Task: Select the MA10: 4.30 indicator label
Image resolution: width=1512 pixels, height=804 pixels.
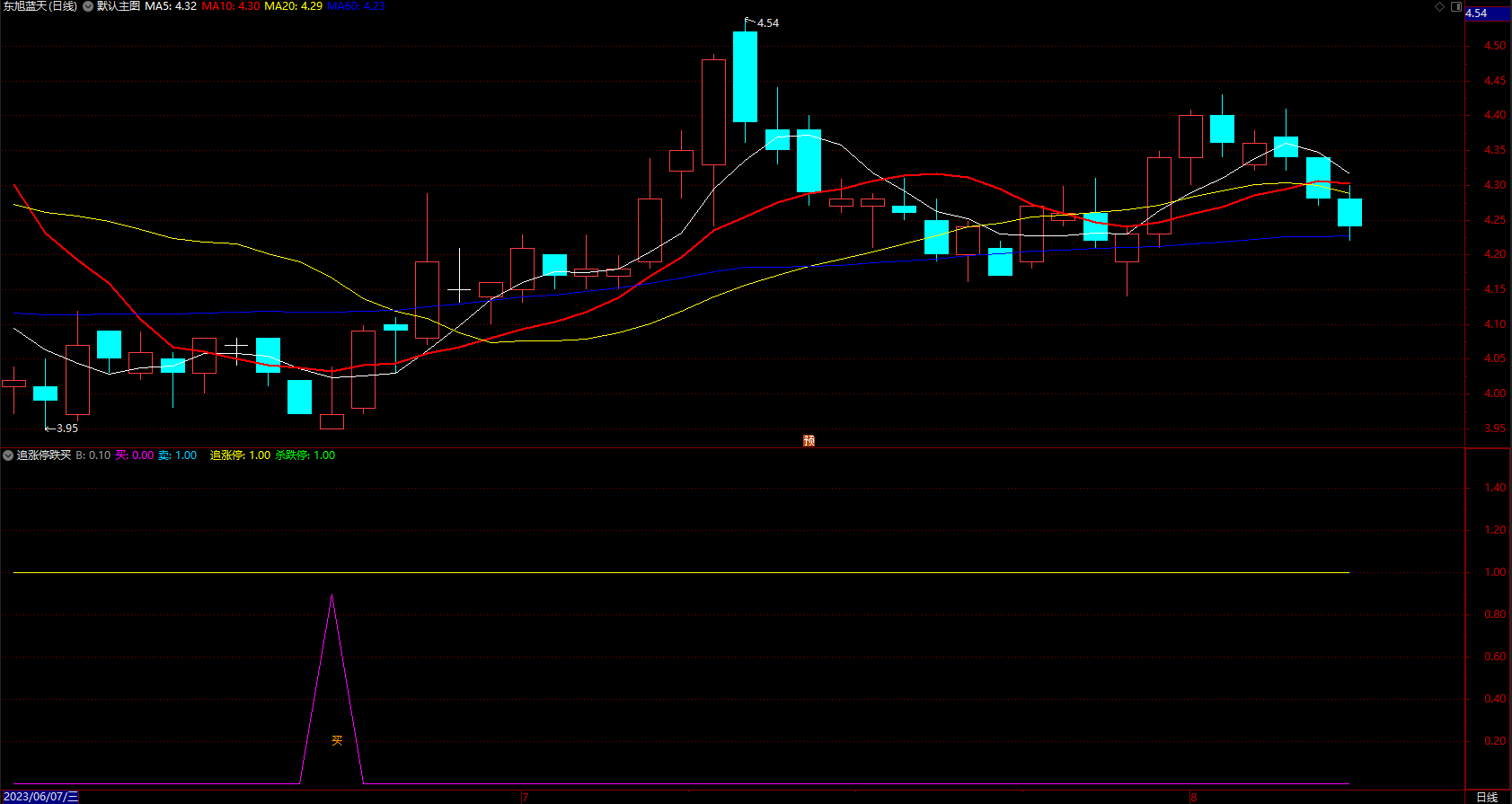Action: (x=231, y=6)
